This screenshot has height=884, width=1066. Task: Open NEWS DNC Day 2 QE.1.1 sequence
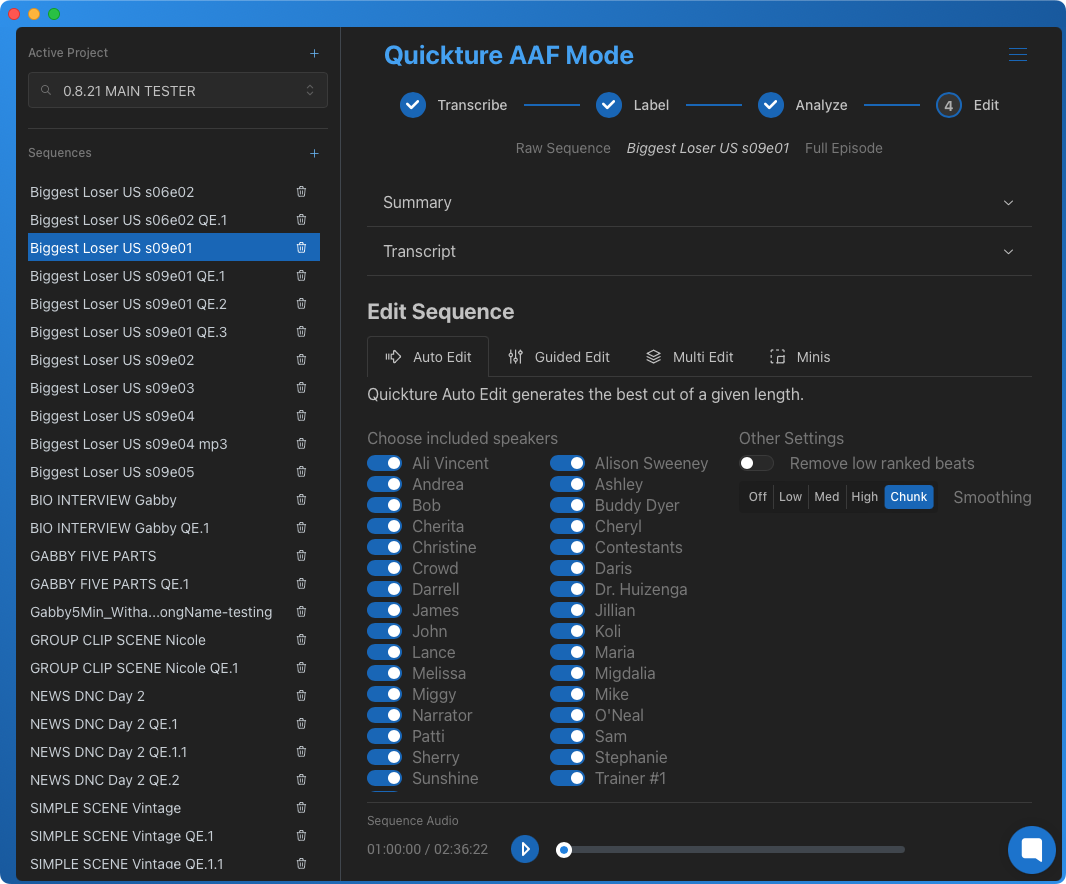pos(173,752)
